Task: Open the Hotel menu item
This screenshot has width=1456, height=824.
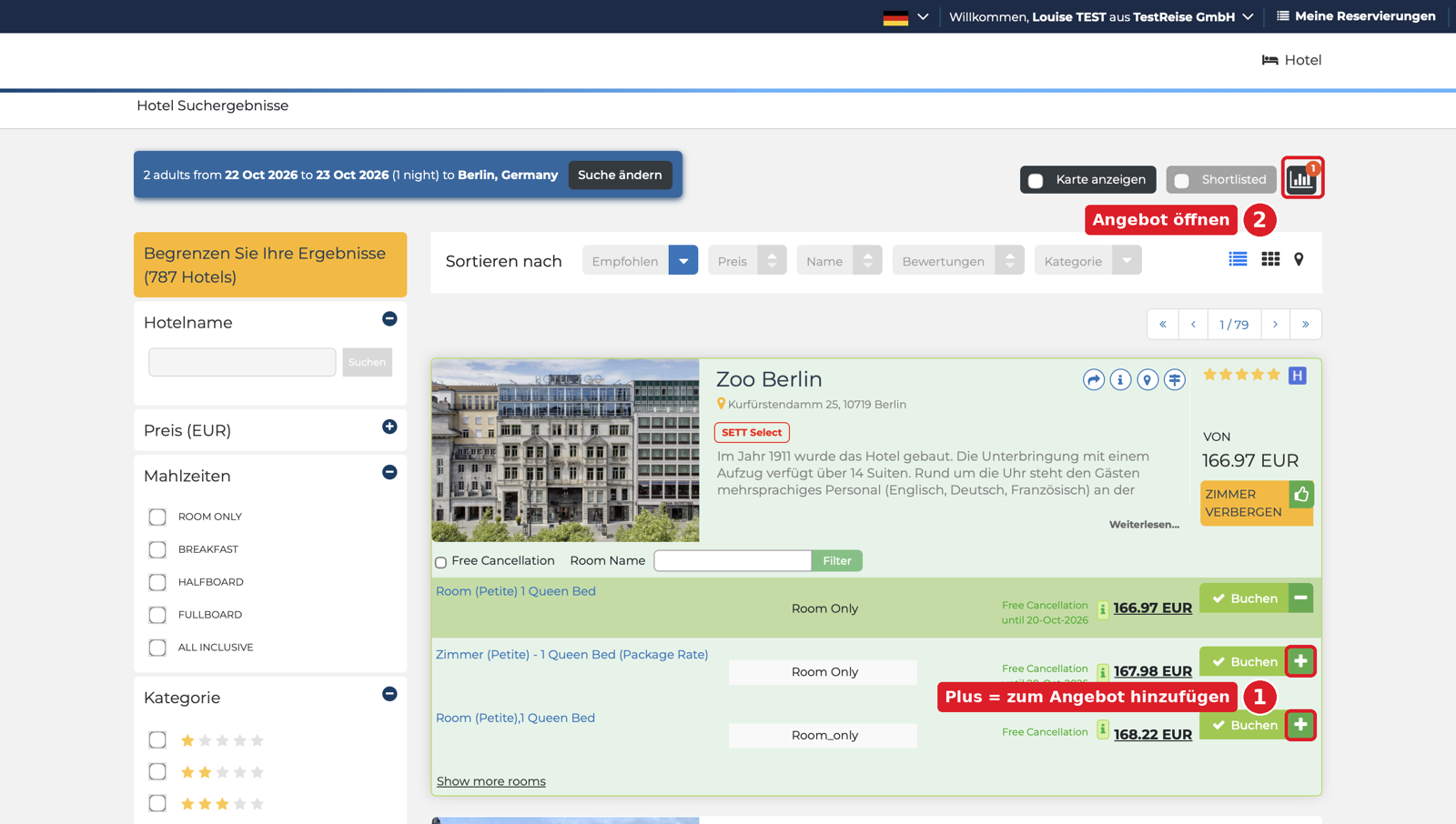Action: coord(1291,60)
